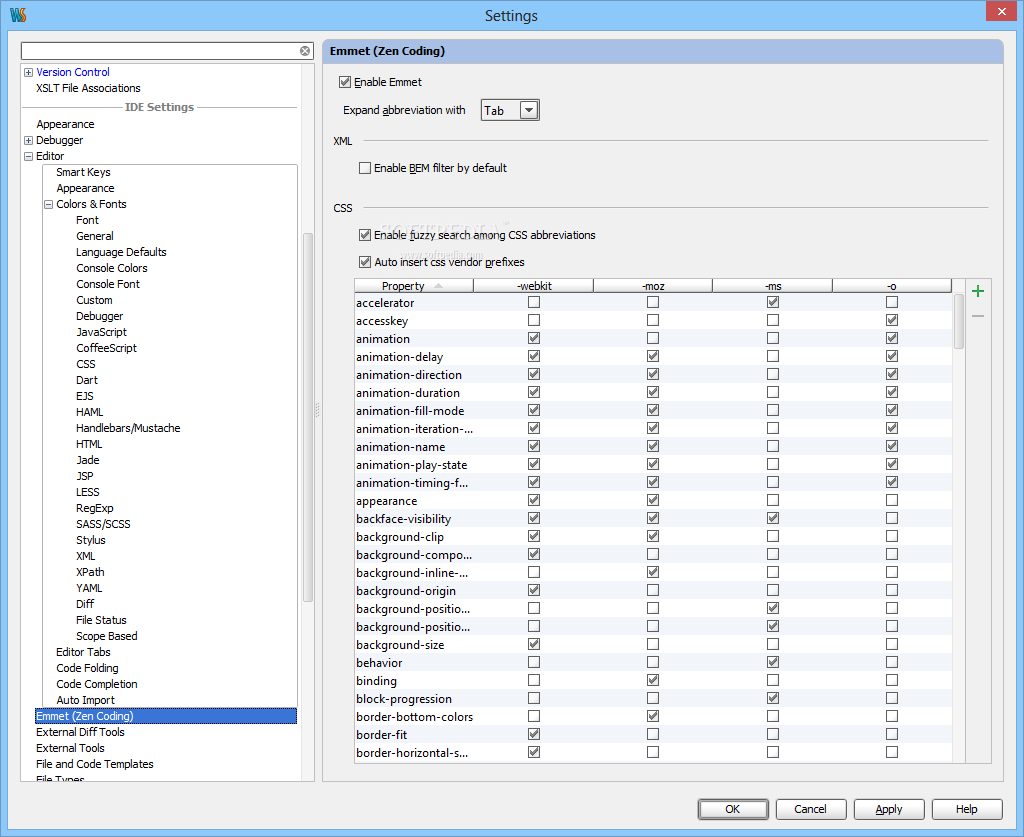Screen dimensions: 1024x837
Task: Collapse the Editor tree node
Action: point(28,157)
